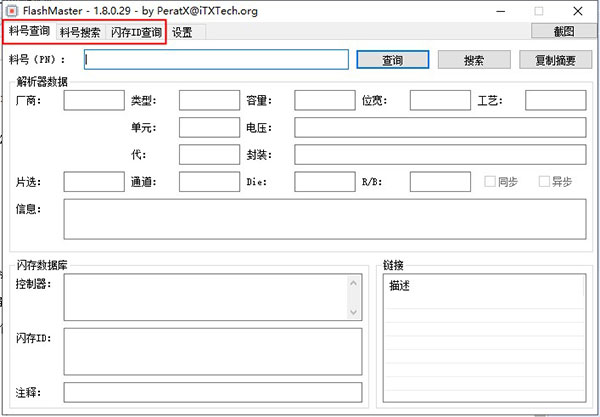Image resolution: width=600 pixels, height=417 pixels.
Task: Click the down arrow of 控制器 scrollbar
Action: click(x=353, y=311)
